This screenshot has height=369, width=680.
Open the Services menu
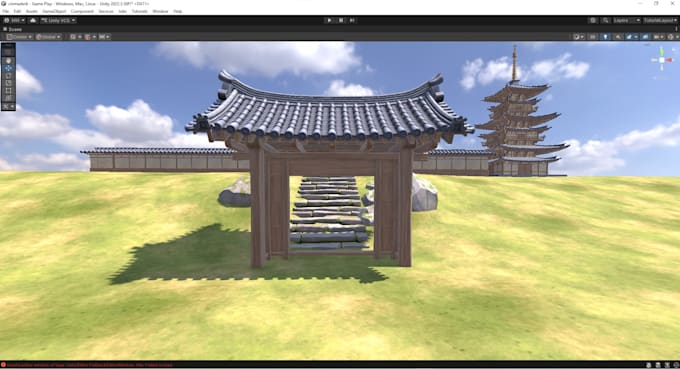pos(106,11)
